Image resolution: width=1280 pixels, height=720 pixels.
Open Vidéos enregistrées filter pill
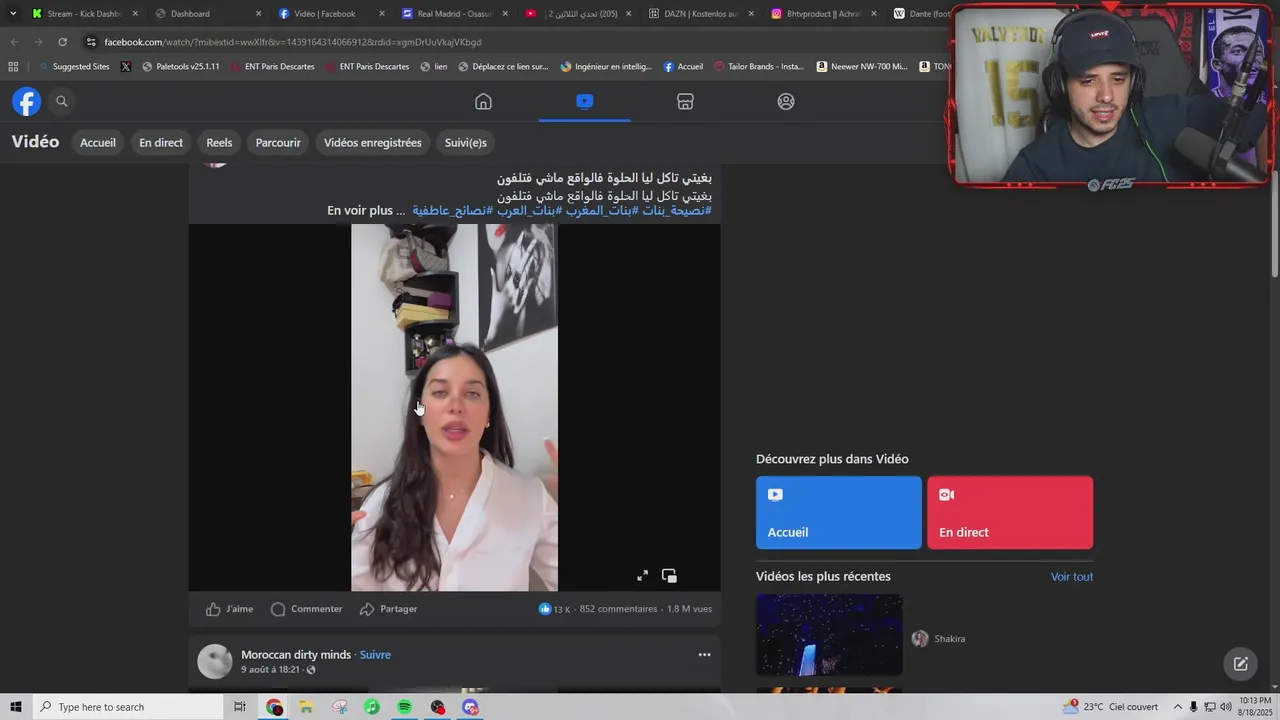pyautogui.click(x=373, y=143)
